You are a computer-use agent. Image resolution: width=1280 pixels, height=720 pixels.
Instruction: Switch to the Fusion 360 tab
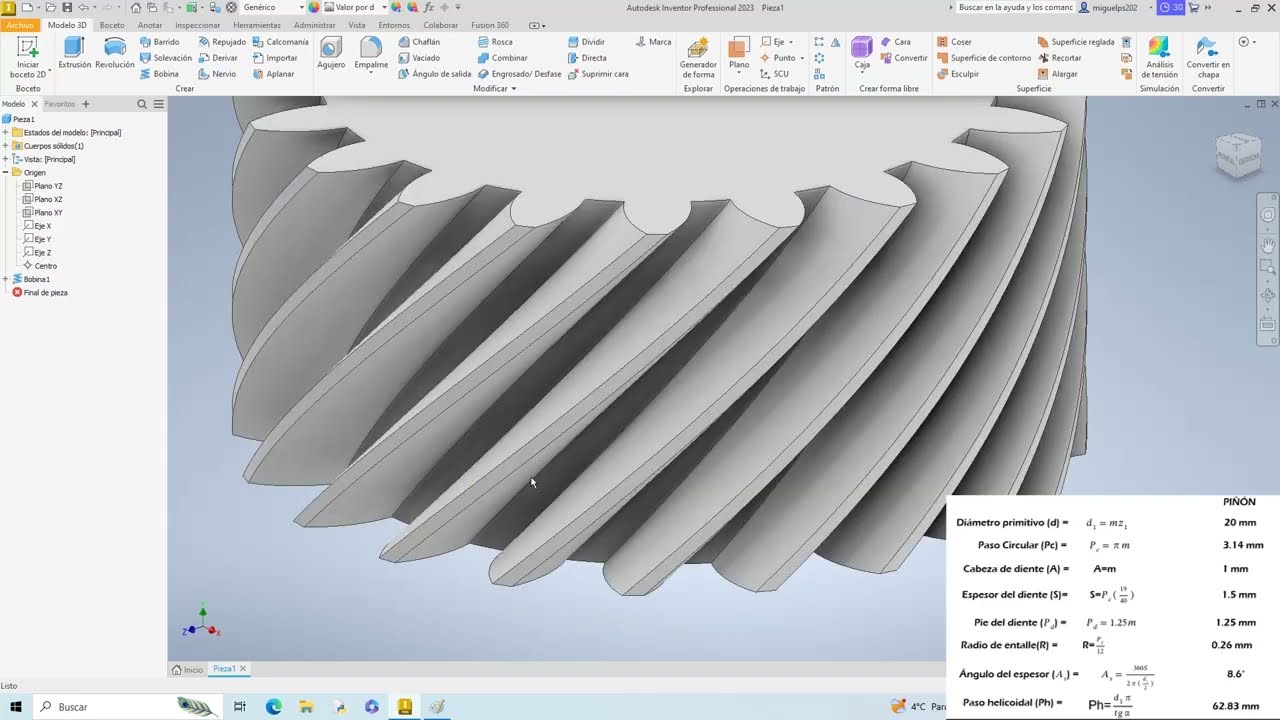tap(490, 25)
